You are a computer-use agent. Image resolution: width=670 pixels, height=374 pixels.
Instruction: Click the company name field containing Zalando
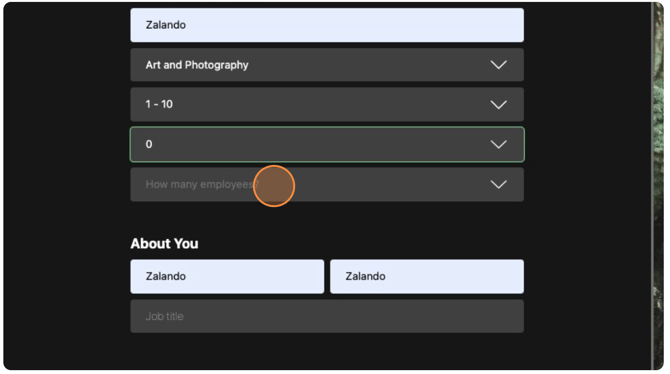pyautogui.click(x=327, y=25)
